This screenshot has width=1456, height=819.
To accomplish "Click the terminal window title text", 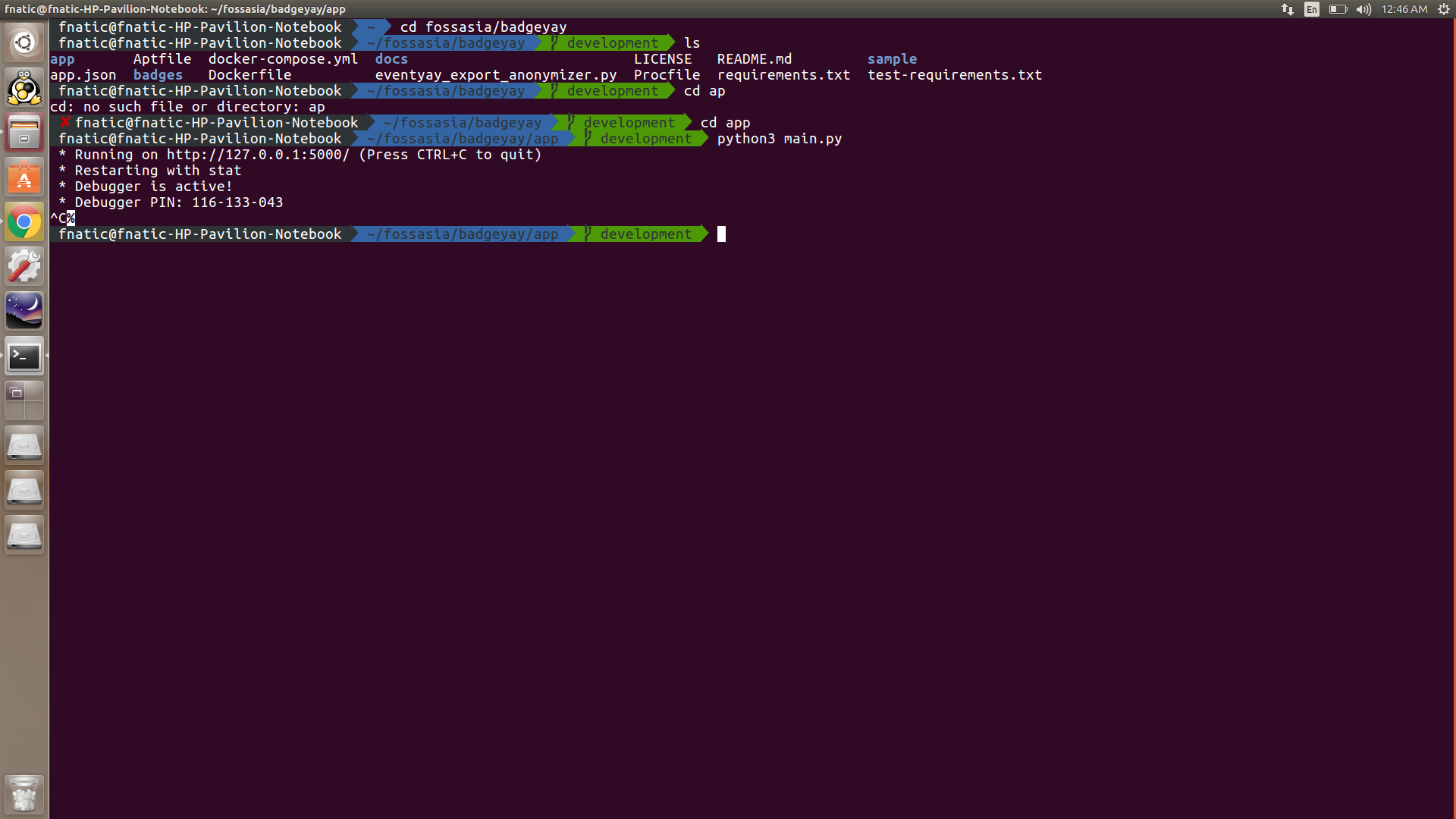I will point(174,9).
